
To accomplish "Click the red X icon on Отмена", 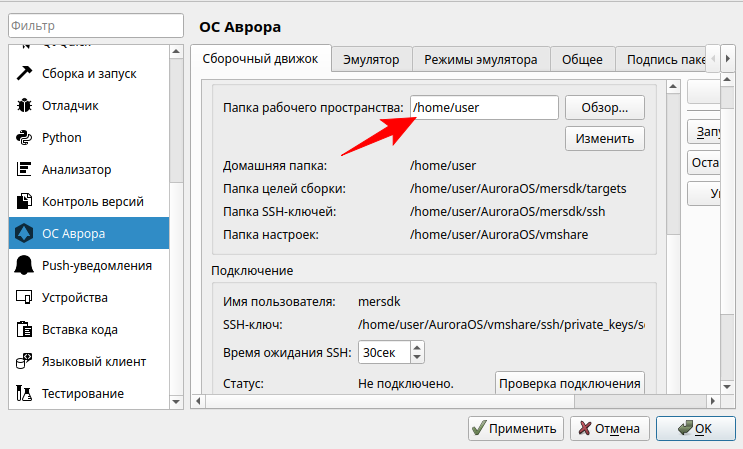I will point(585,428).
